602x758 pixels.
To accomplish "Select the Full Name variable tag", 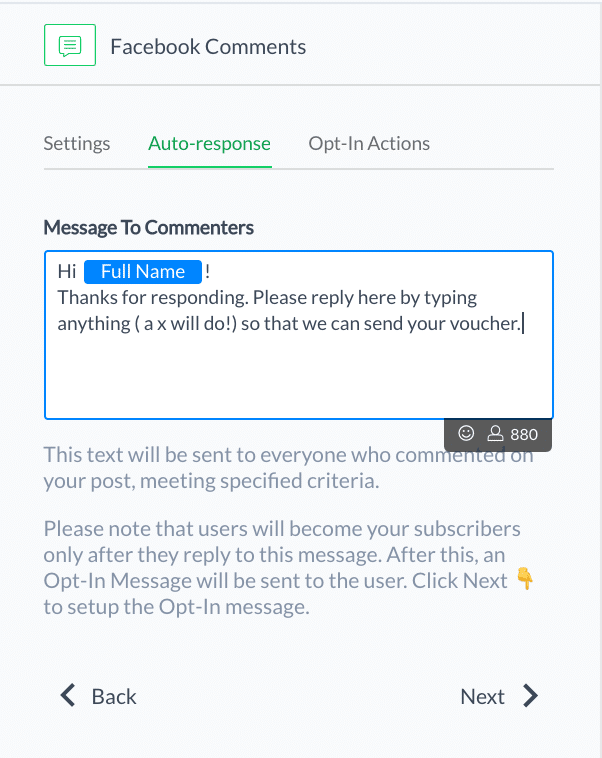I will pos(143,272).
